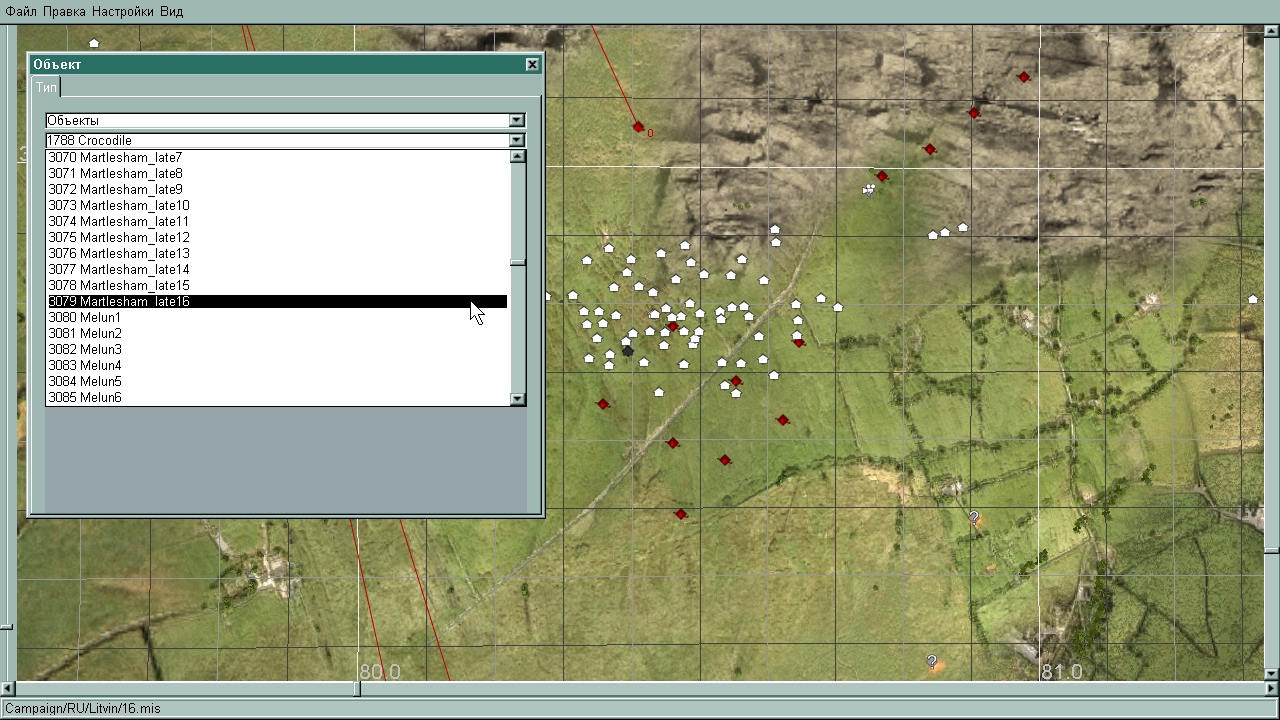Close the Объект dialog window

tap(532, 64)
